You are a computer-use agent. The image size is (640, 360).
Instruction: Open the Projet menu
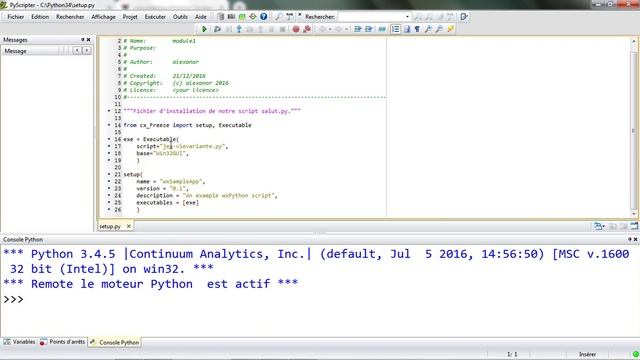pos(130,17)
